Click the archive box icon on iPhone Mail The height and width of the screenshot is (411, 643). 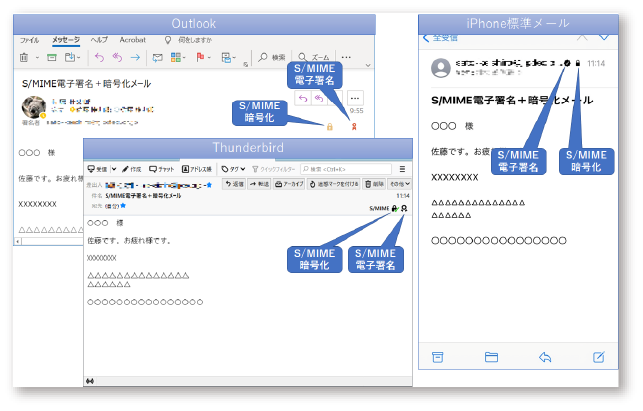(438, 357)
